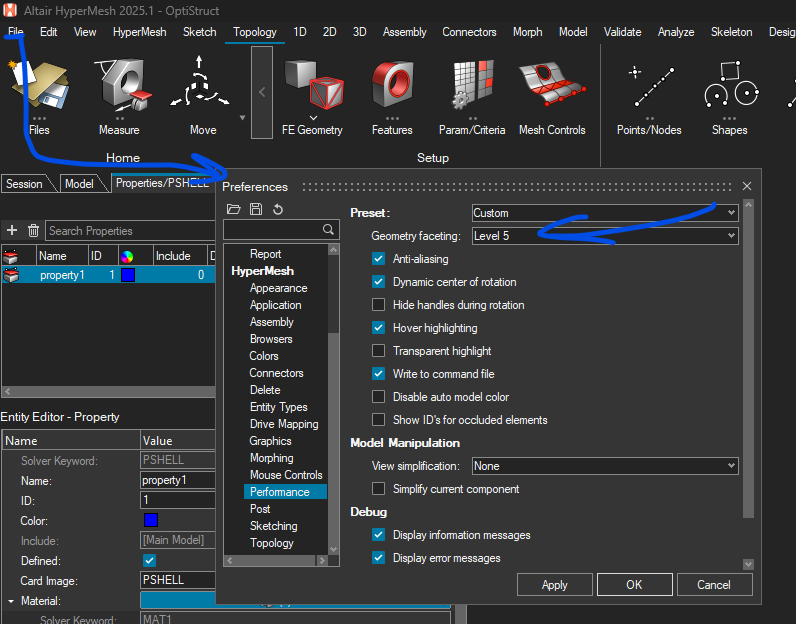This screenshot has height=624, width=796.
Task: Collapse the ribbon group with left chevron
Action: [262, 92]
